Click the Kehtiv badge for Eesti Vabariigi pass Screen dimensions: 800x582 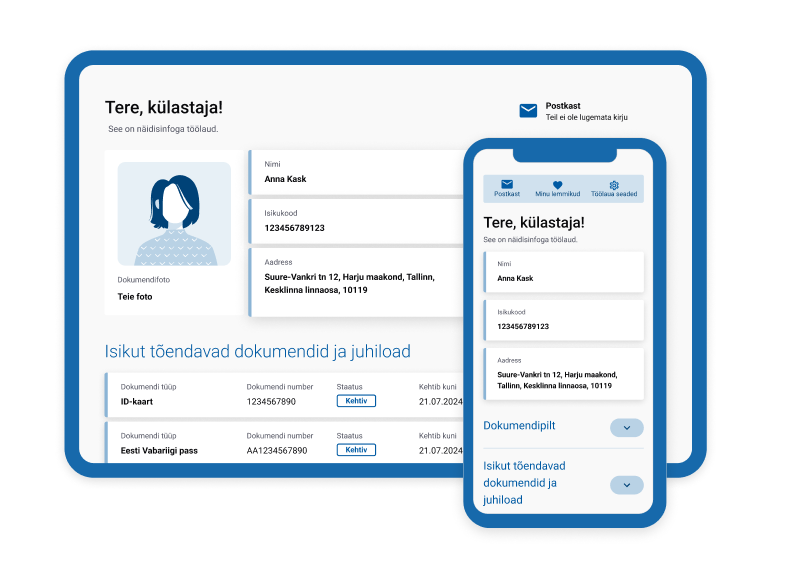[x=356, y=450]
